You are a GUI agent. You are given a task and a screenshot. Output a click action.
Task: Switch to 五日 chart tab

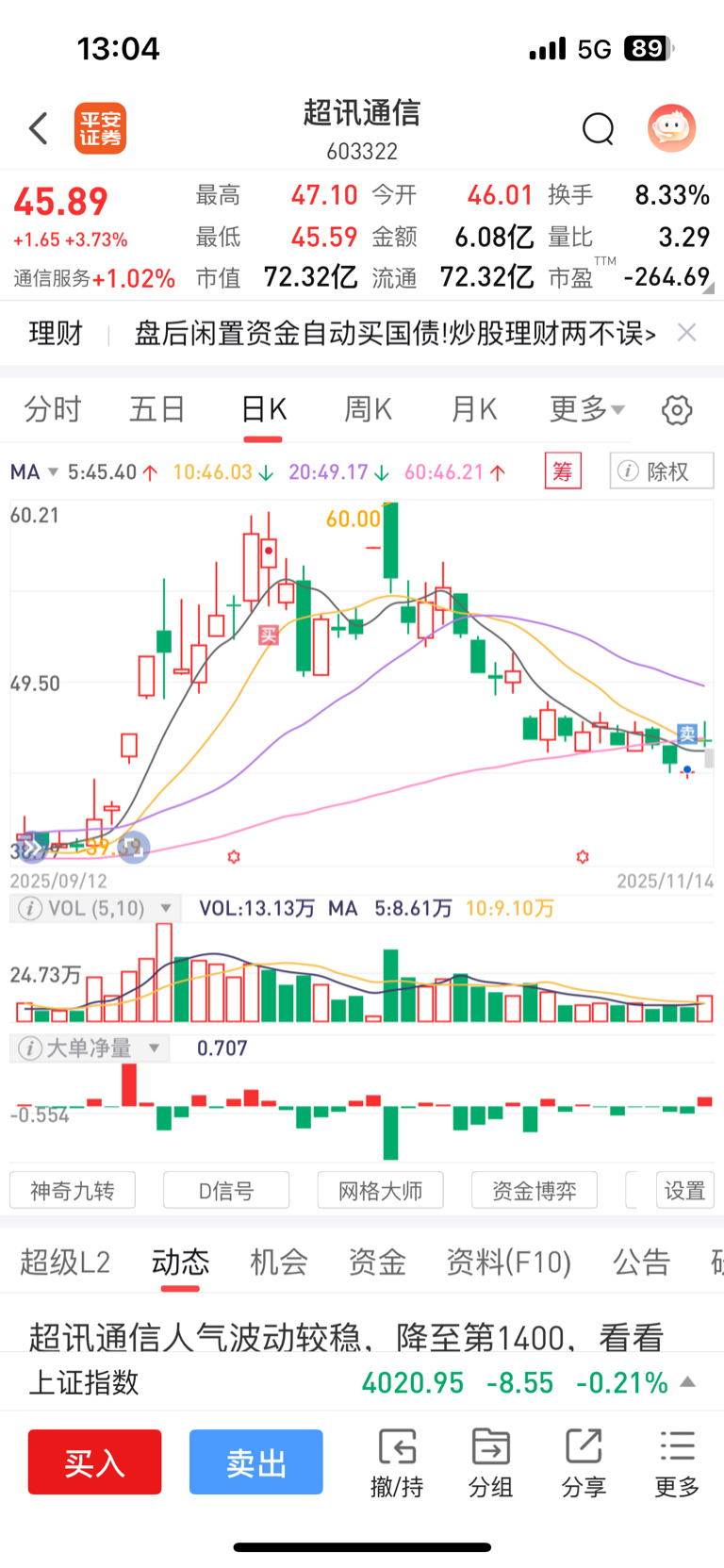click(x=157, y=409)
